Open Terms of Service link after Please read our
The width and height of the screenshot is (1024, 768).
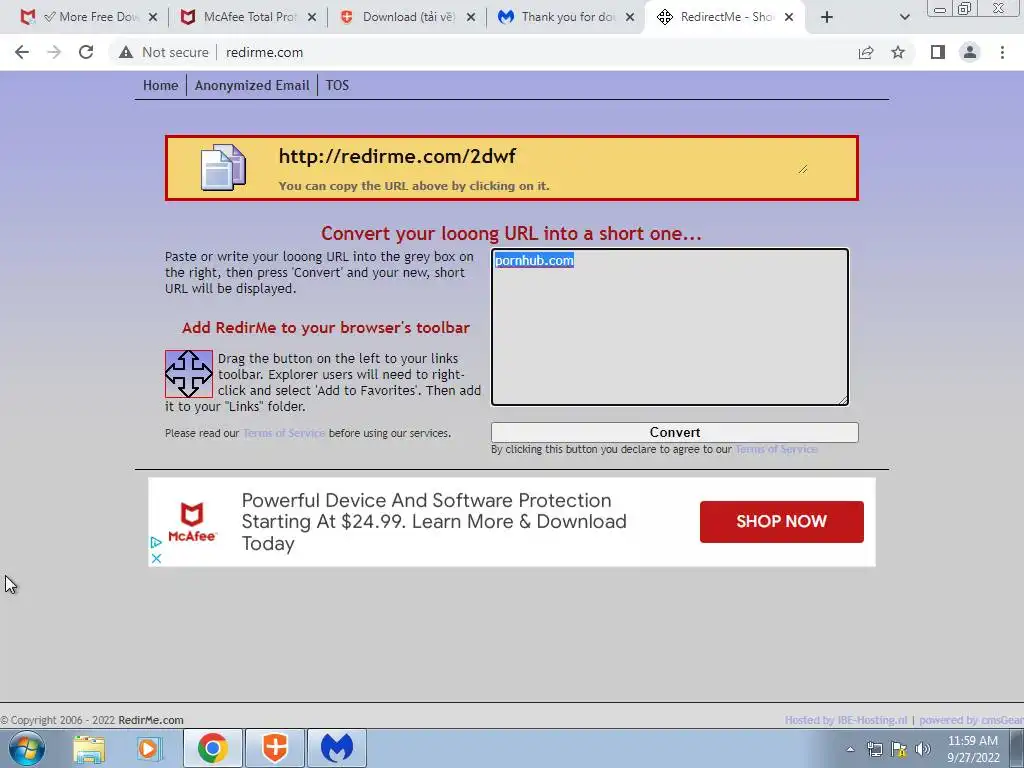pyautogui.click(x=284, y=433)
